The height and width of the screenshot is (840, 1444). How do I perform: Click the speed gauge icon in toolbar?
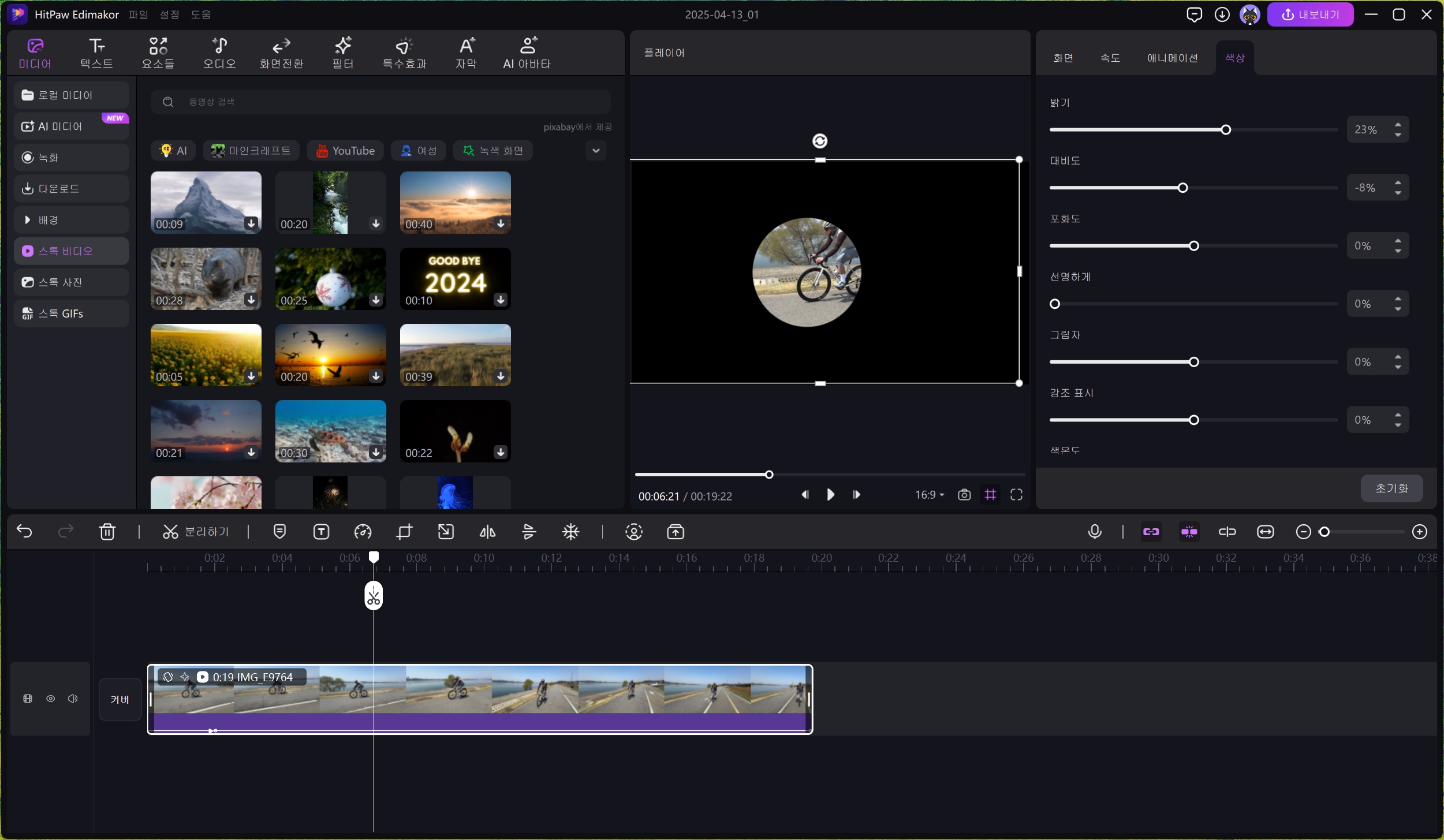(x=363, y=532)
